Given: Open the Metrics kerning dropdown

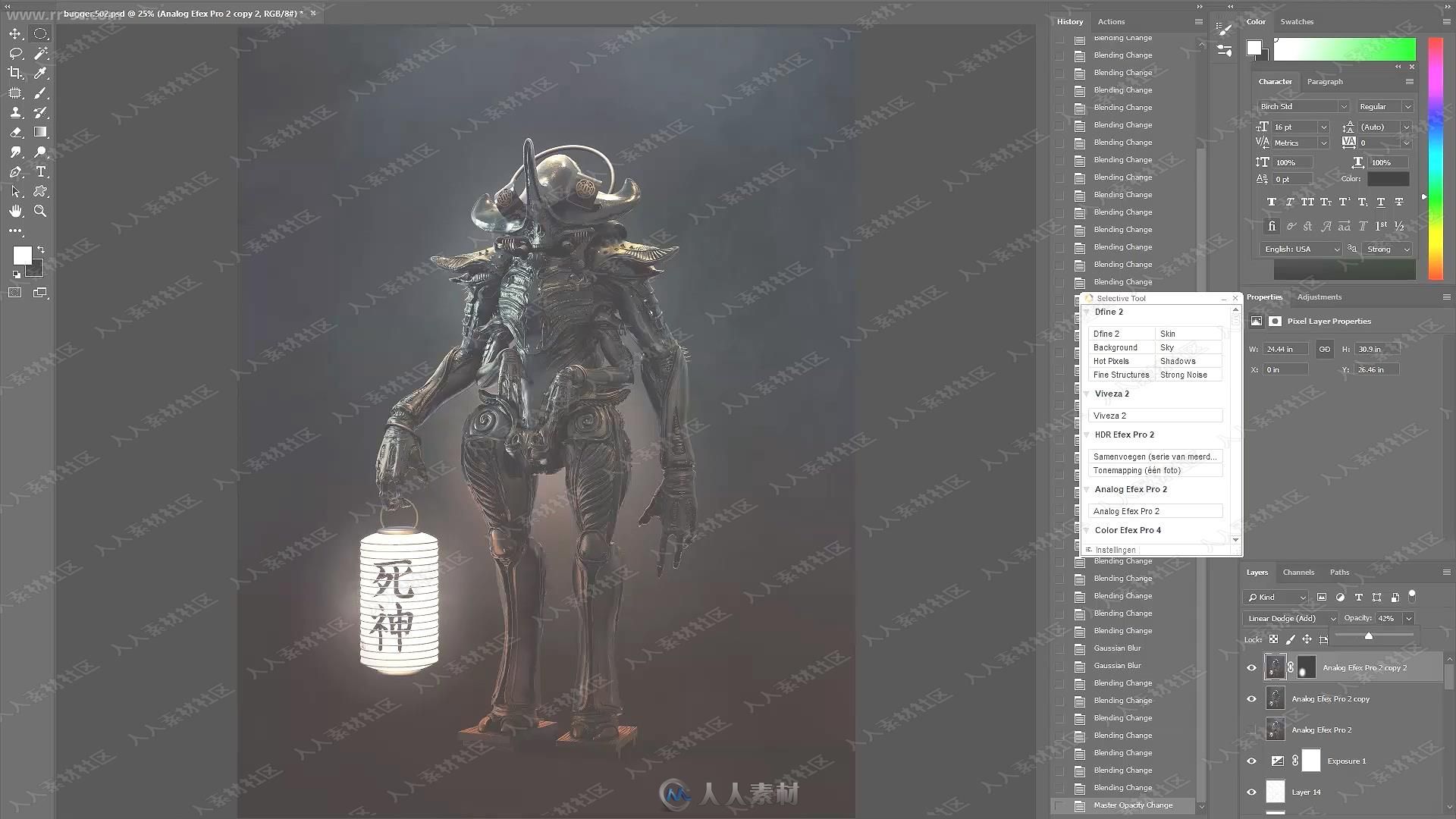Looking at the screenshot, I should [x=1323, y=143].
